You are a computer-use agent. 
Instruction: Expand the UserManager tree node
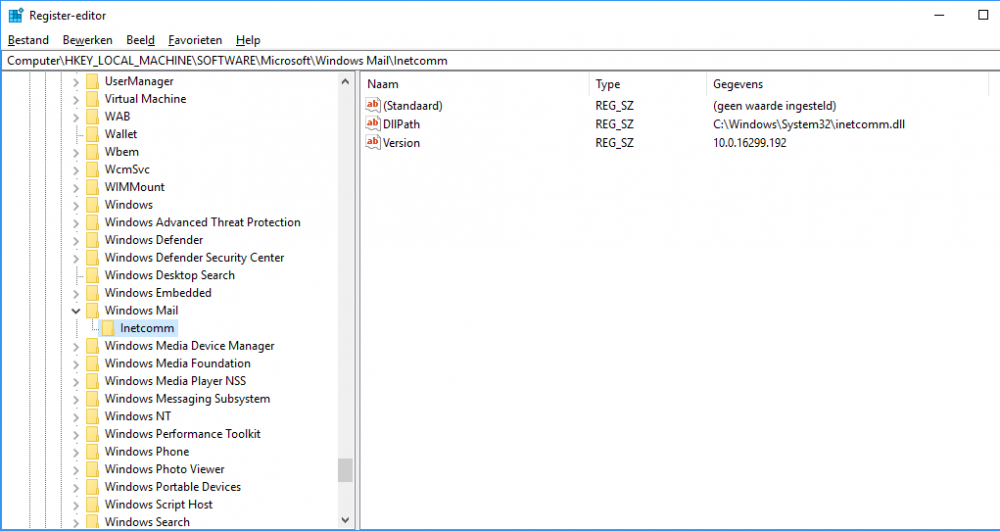(76, 81)
